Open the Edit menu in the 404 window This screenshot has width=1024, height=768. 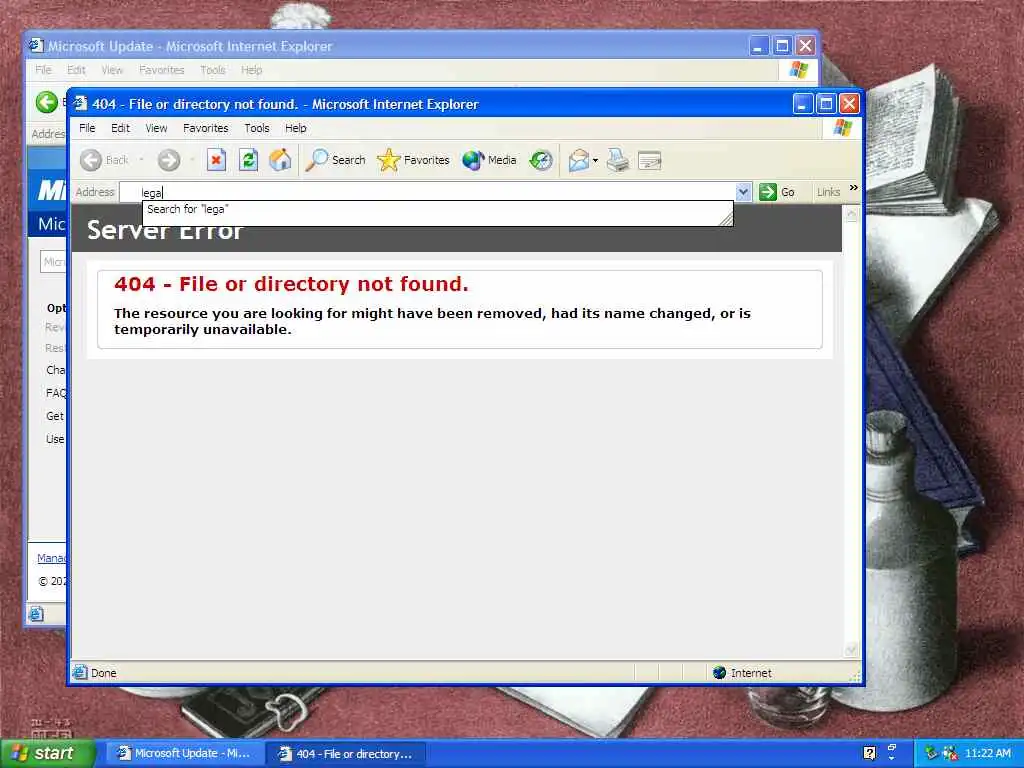click(120, 128)
